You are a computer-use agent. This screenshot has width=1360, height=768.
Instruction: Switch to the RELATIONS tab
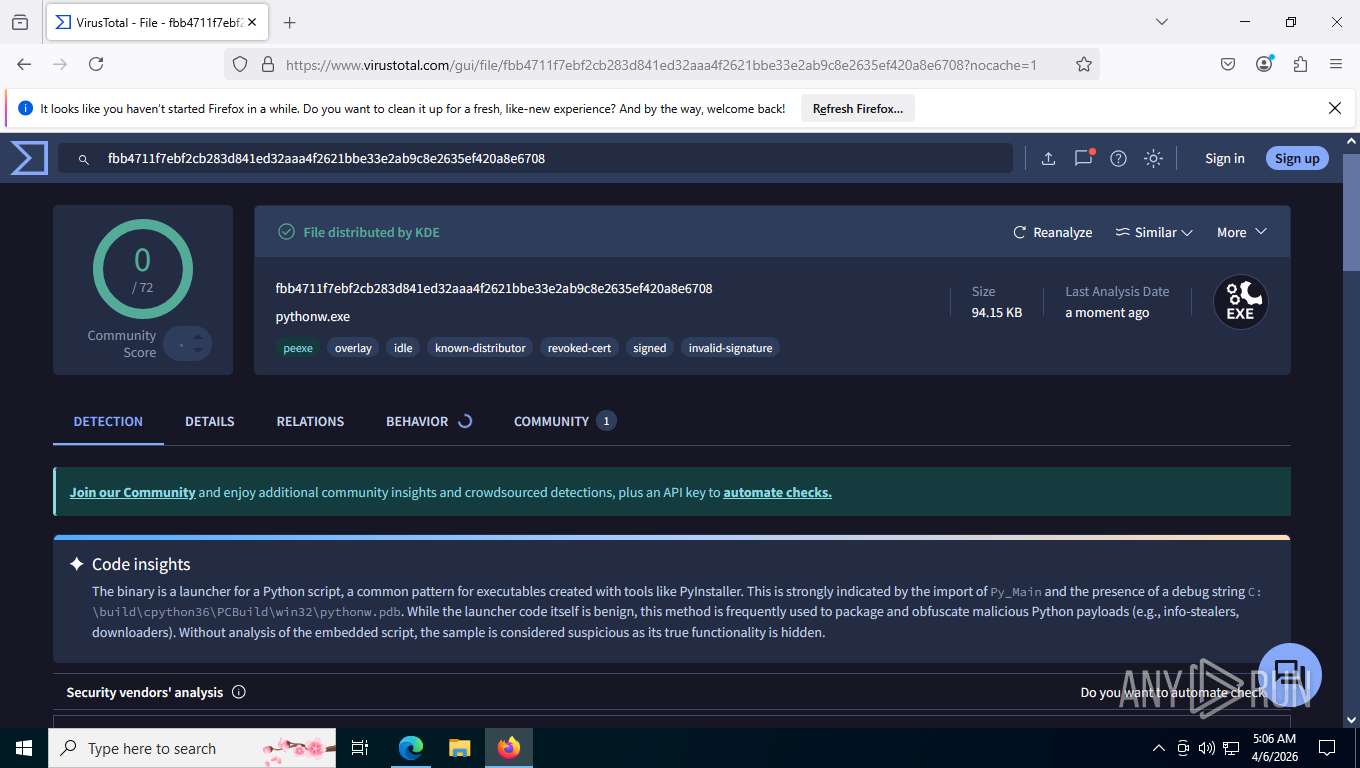(310, 421)
